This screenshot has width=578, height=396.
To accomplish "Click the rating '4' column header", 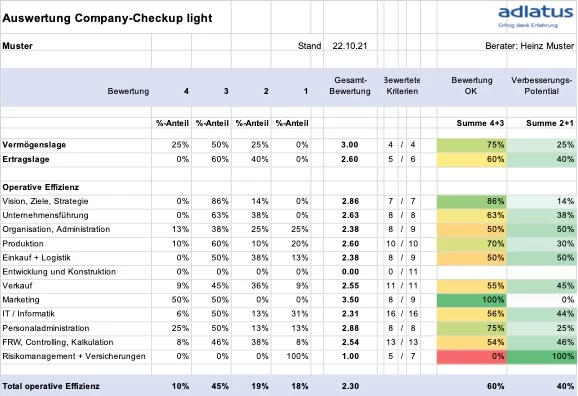I will coord(186,91).
